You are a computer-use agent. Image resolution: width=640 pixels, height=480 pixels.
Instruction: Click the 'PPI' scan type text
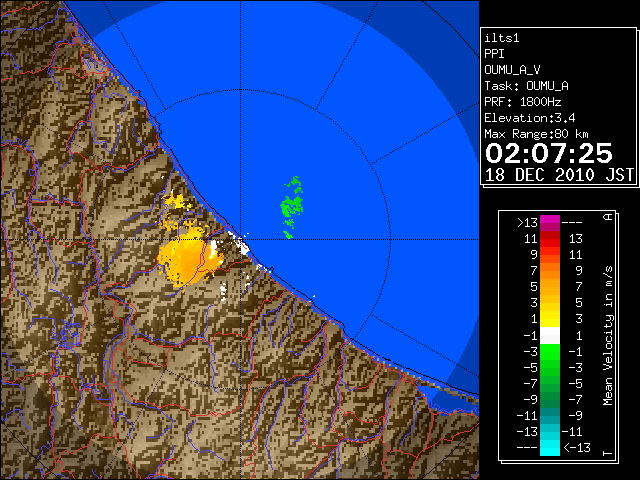(x=494, y=54)
